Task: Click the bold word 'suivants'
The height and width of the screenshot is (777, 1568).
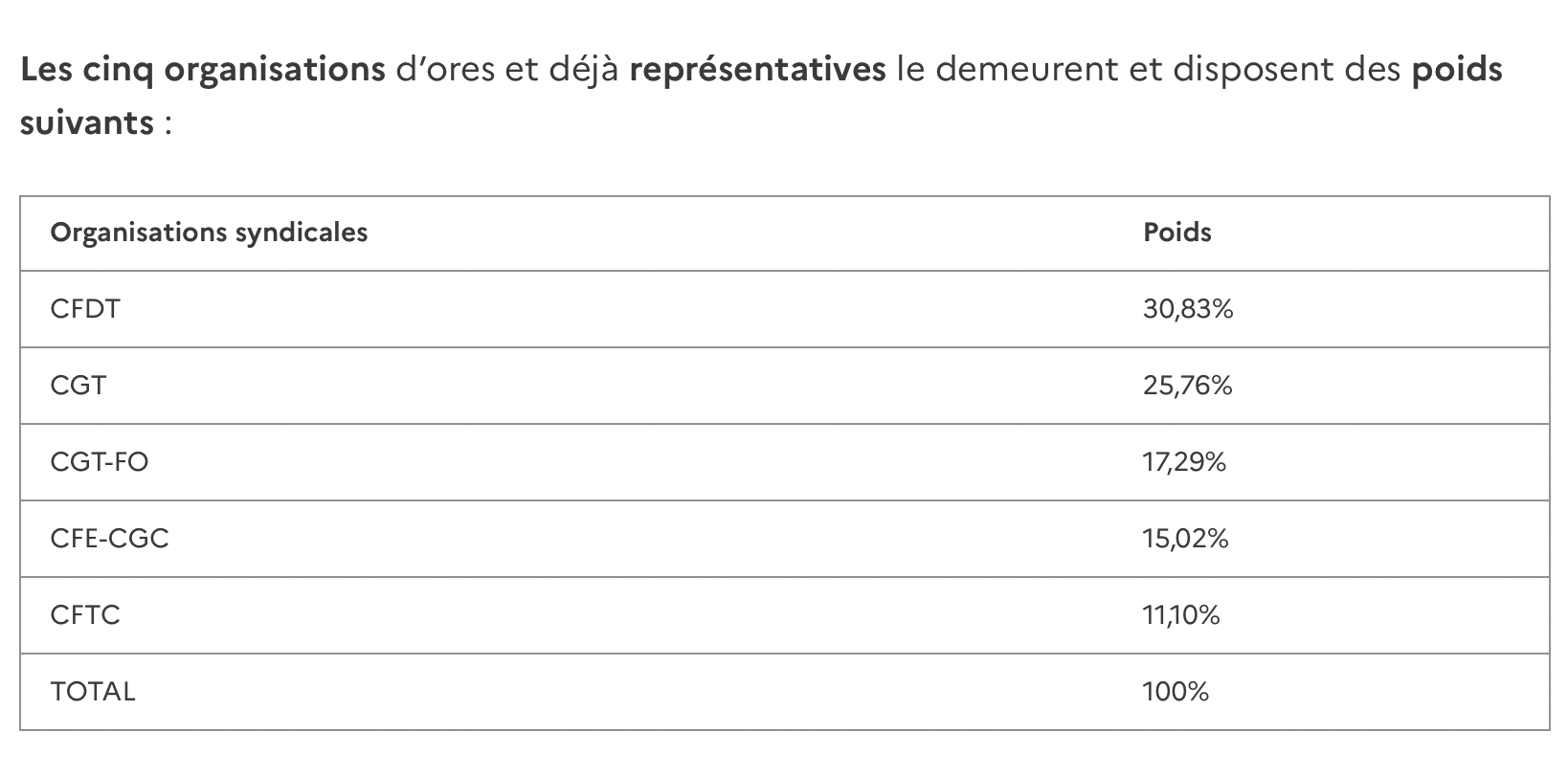Action: 87,122
